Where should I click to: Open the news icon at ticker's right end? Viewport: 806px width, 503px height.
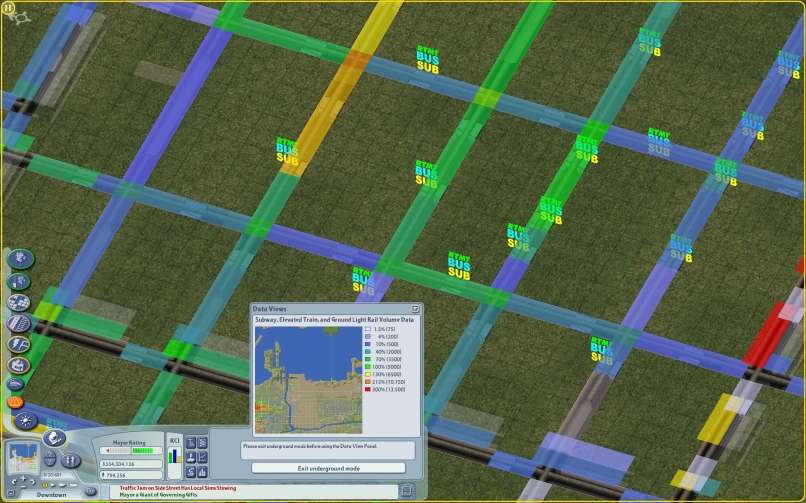point(407,491)
